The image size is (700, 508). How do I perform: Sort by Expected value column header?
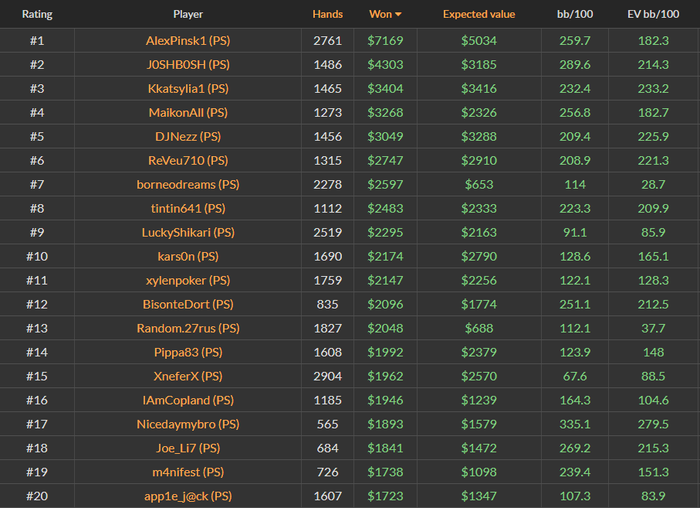tap(479, 15)
